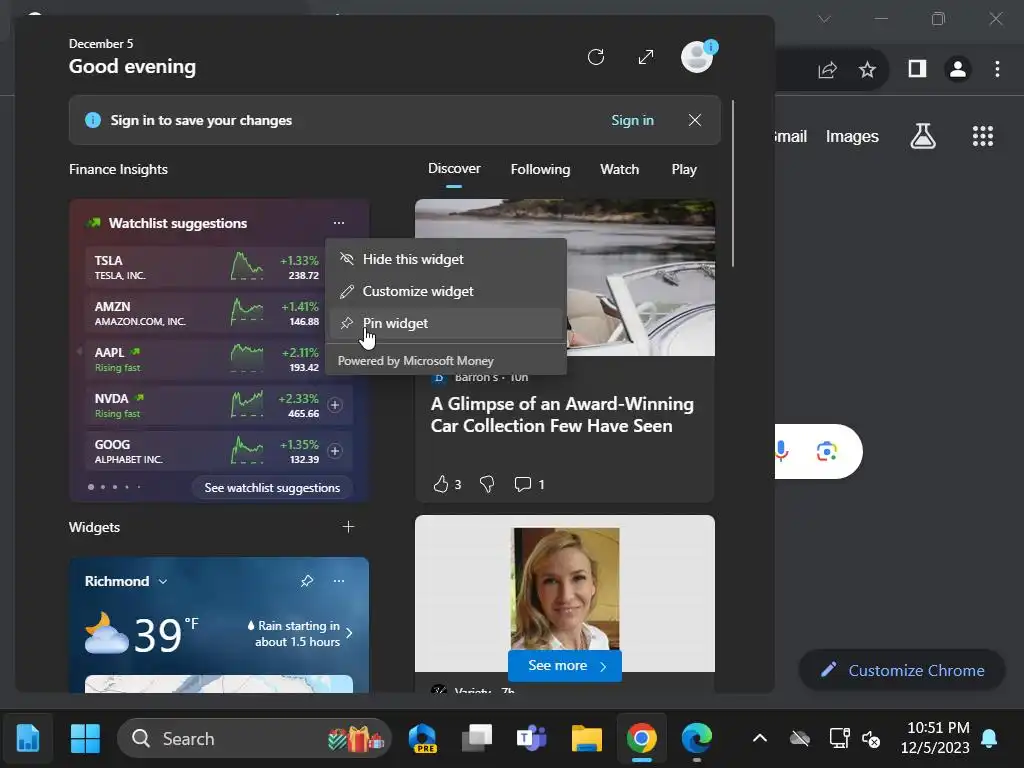Open the widgets profile avatar
The height and width of the screenshot is (768, 1024).
pyautogui.click(x=697, y=57)
